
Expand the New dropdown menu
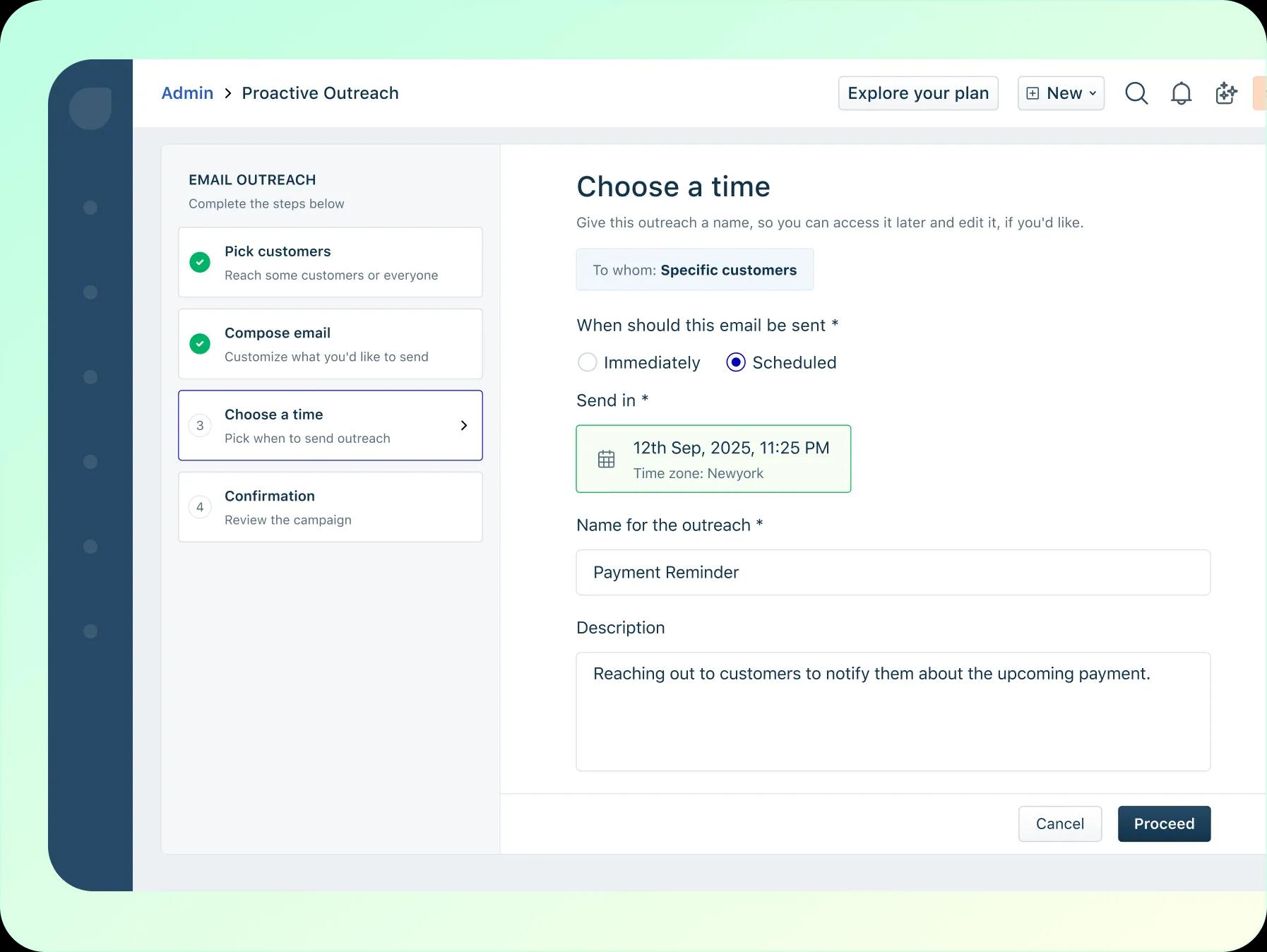pos(1092,93)
